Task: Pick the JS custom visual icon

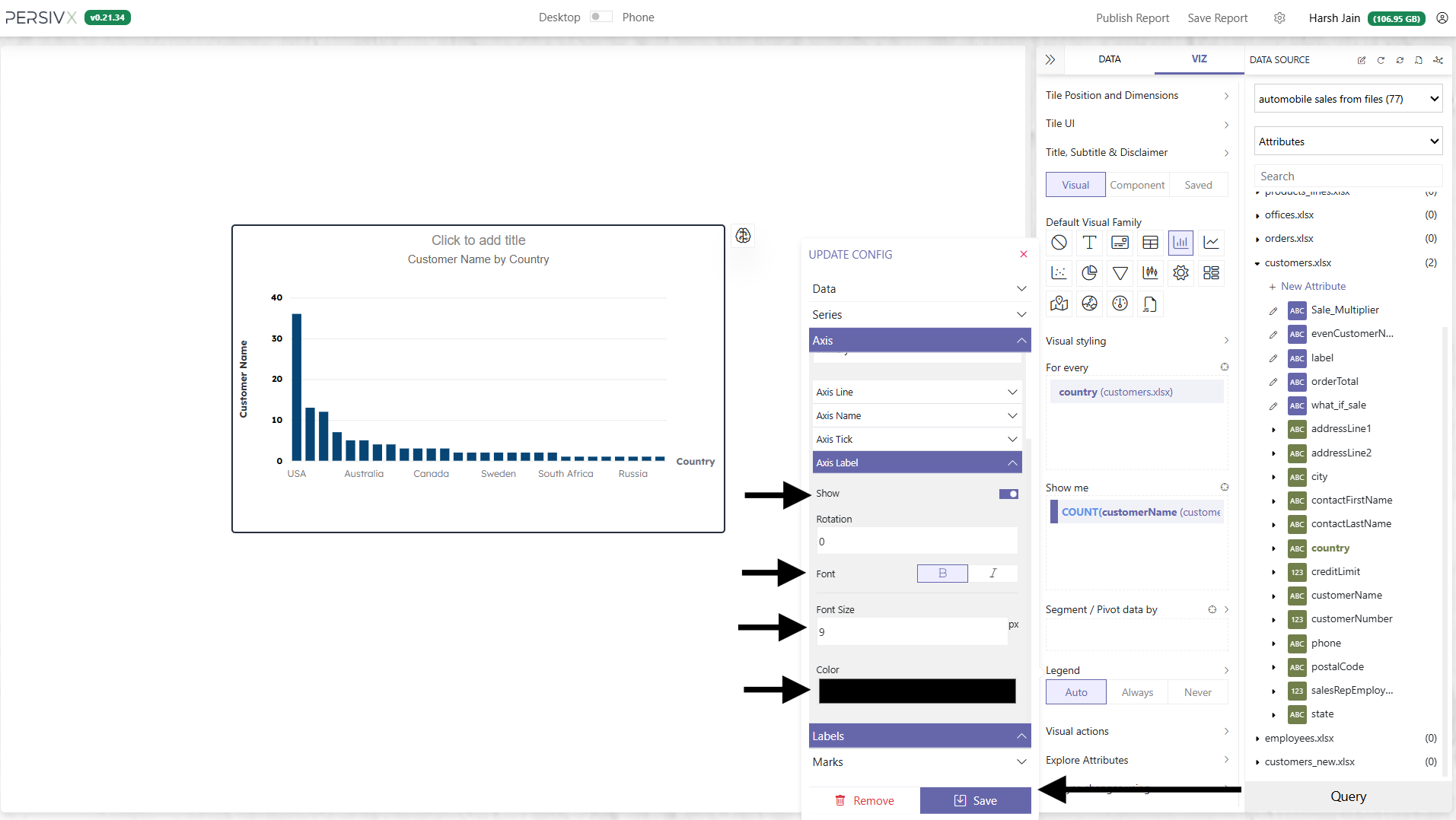Action: click(x=1150, y=304)
